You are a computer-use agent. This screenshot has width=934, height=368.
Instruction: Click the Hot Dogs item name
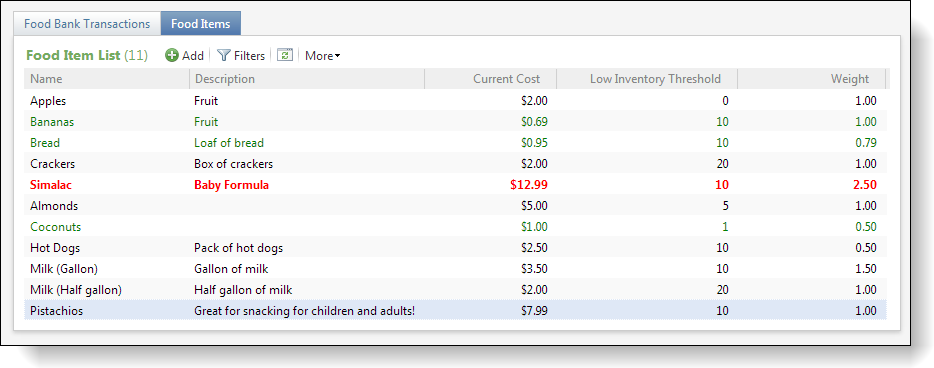55,248
